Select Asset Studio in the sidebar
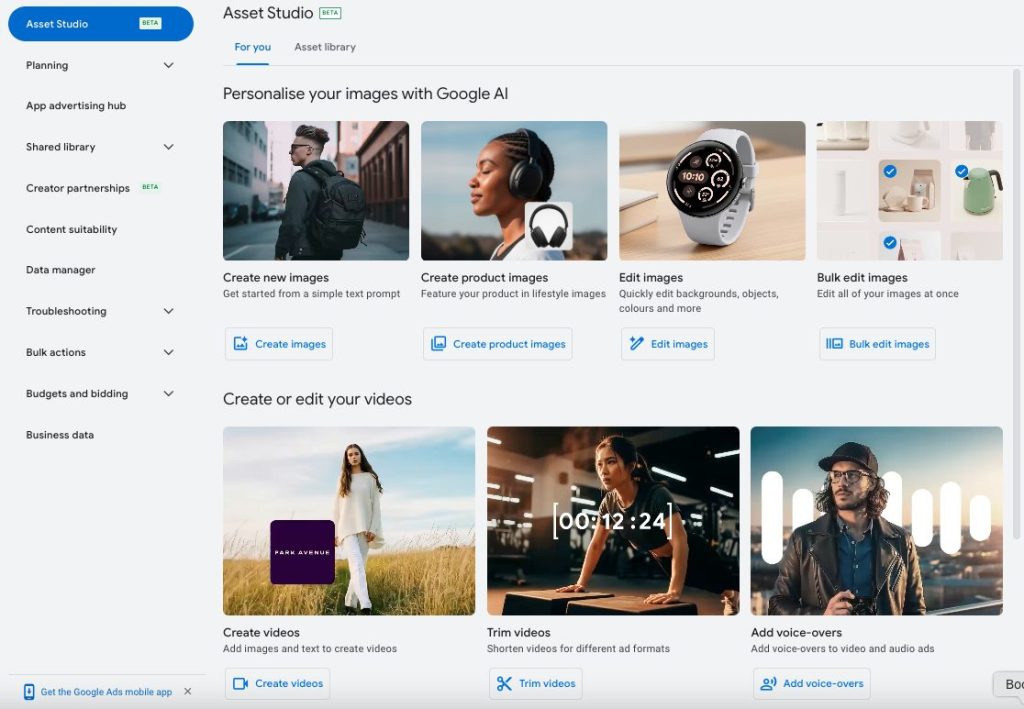This screenshot has height=709, width=1024. pyautogui.click(x=101, y=24)
